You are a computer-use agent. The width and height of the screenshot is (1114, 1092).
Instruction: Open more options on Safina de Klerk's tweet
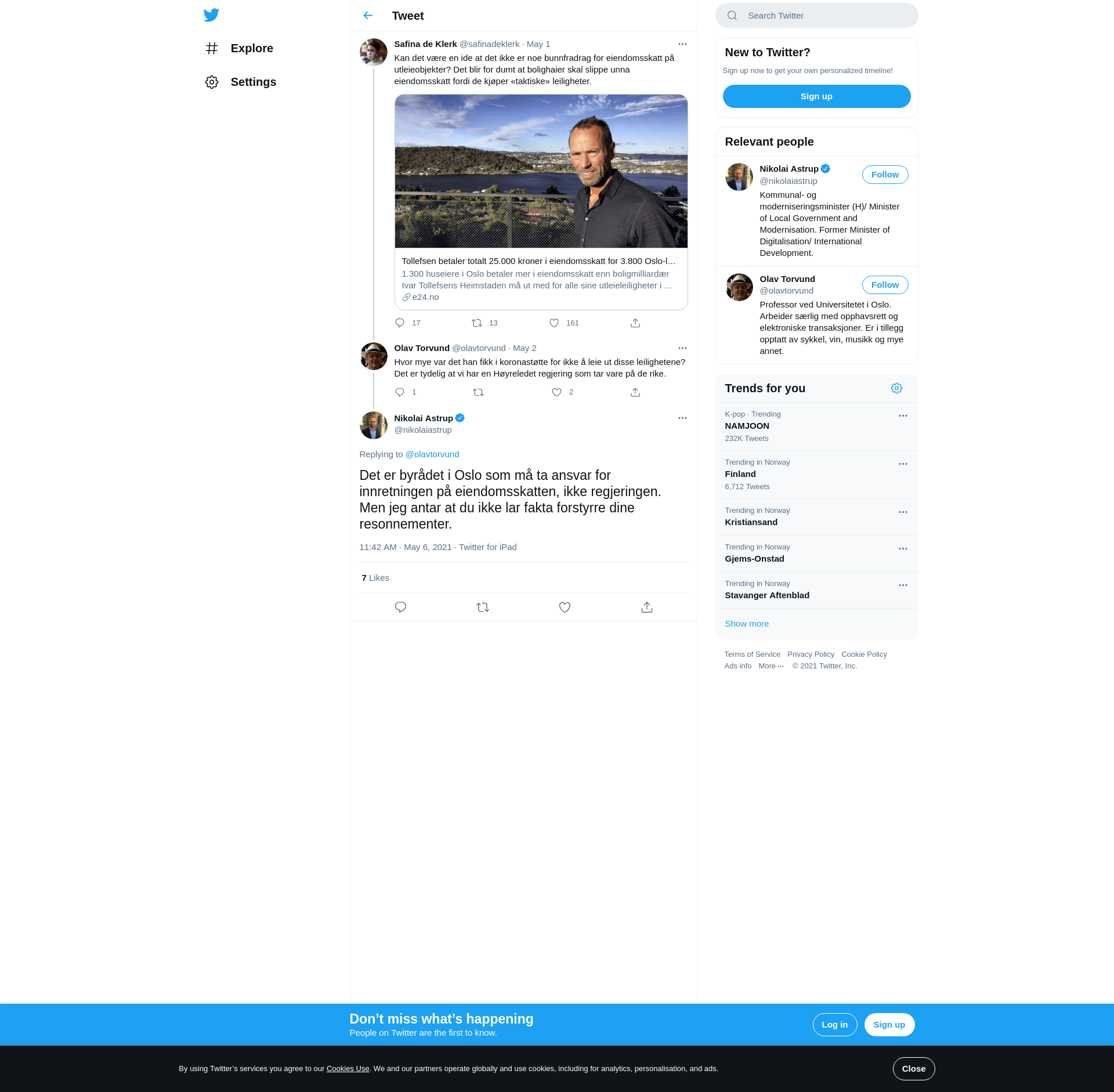pyautogui.click(x=682, y=44)
